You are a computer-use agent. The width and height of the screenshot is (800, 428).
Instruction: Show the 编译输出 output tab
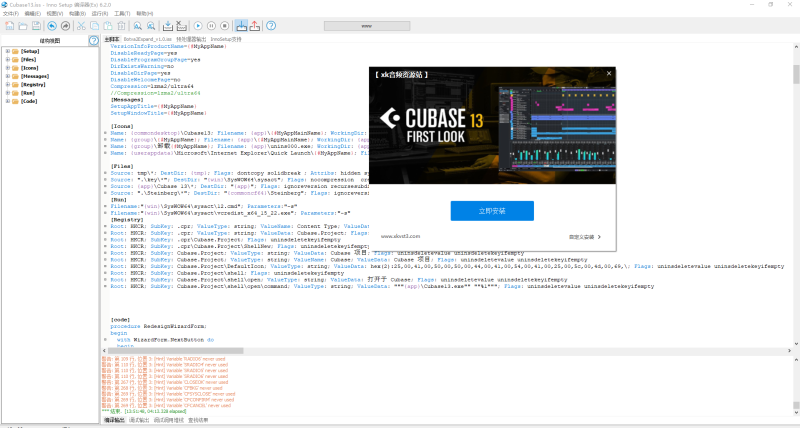click(114, 420)
